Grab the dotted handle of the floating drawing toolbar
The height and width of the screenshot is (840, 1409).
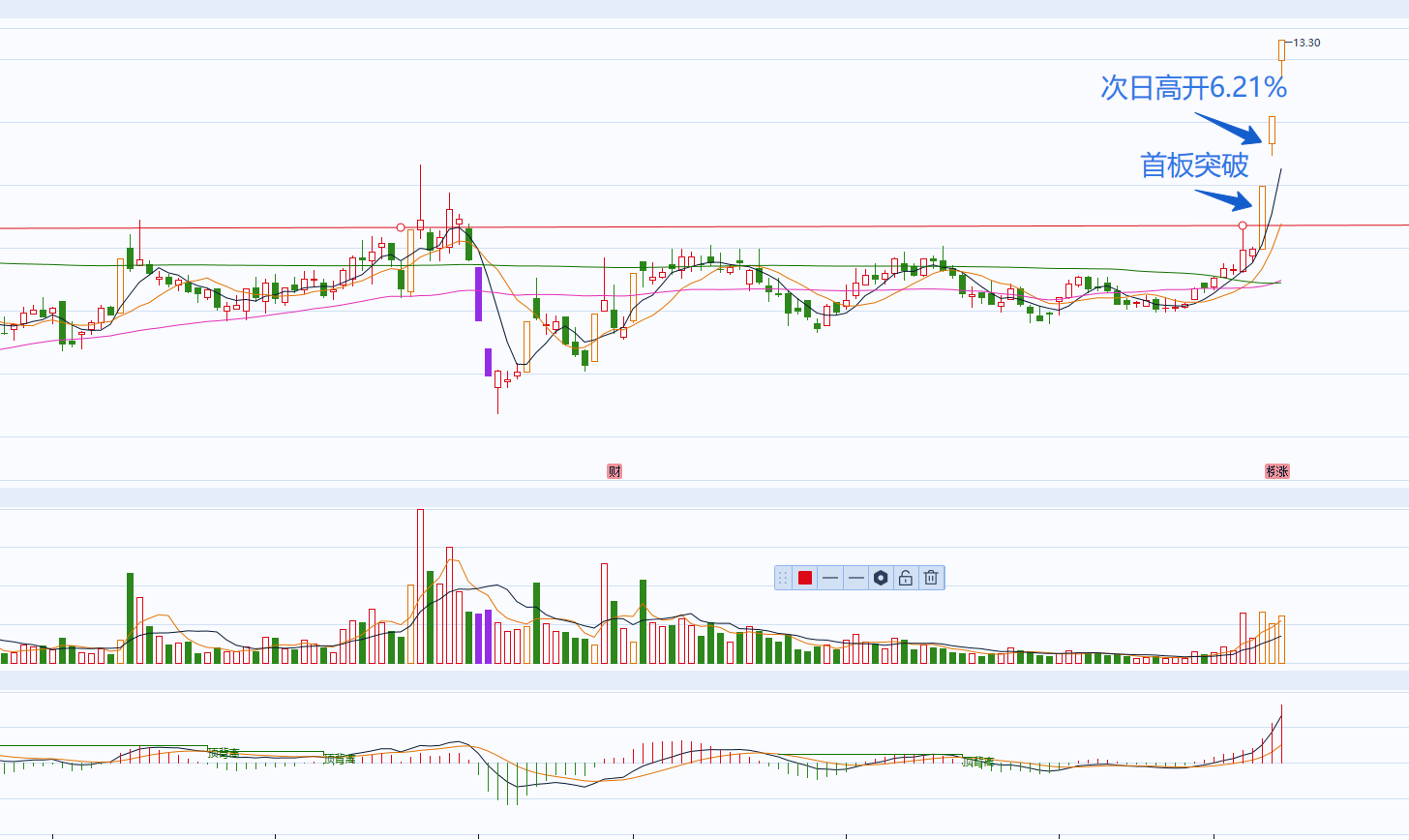(x=783, y=578)
